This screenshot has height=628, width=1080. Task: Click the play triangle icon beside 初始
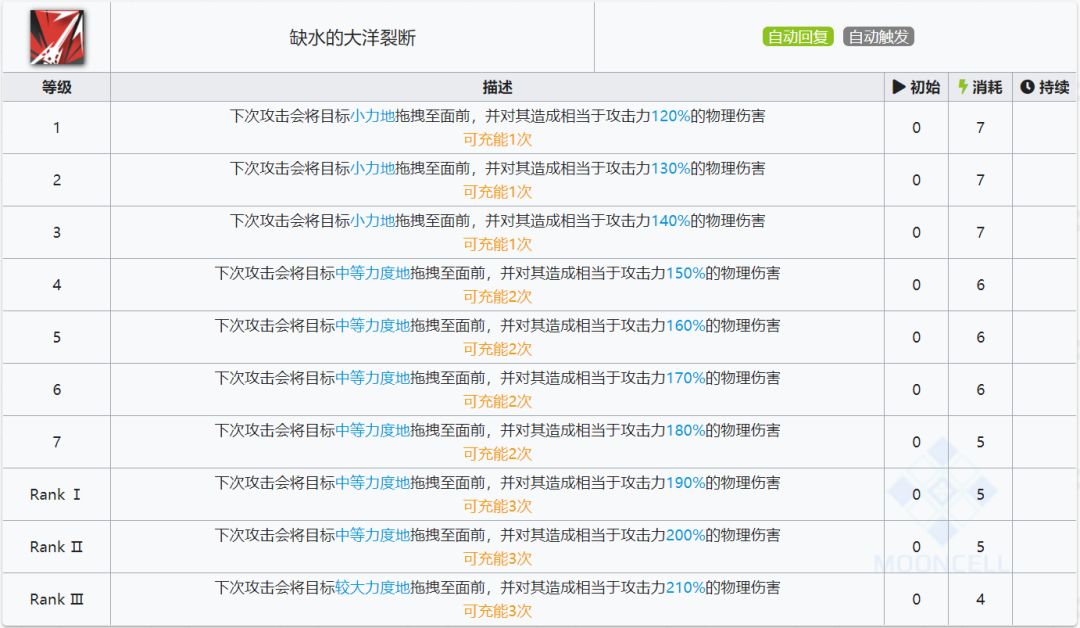899,87
